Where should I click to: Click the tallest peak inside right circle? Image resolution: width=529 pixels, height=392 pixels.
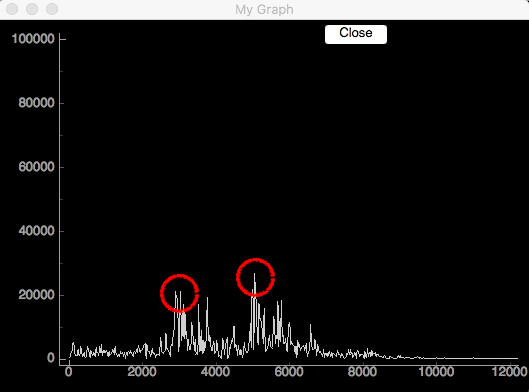(255, 274)
